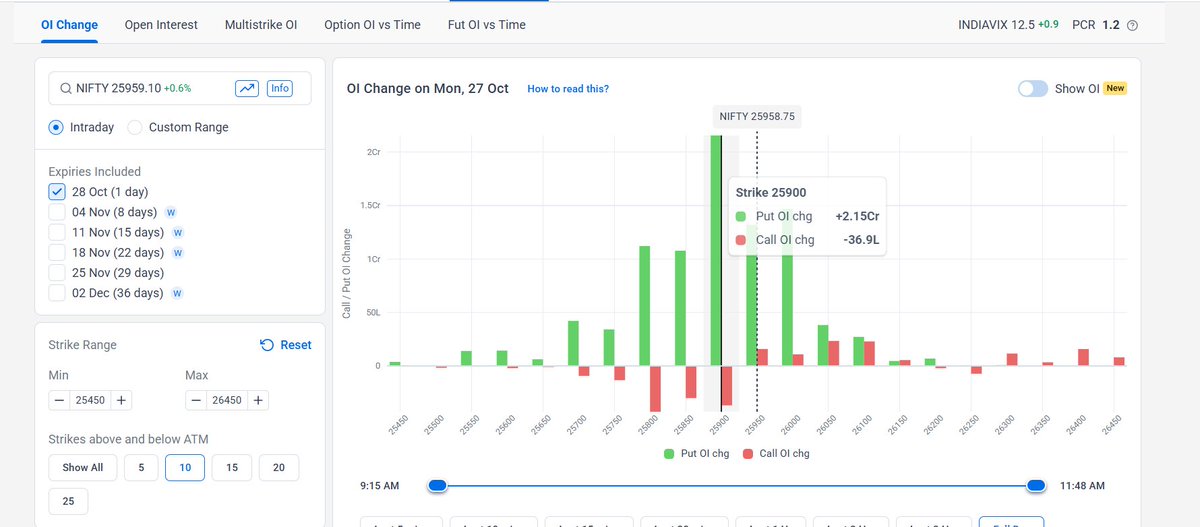Check the 25 Nov (29 days) expiry
Image resolution: width=1200 pixels, height=527 pixels.
tap(57, 273)
